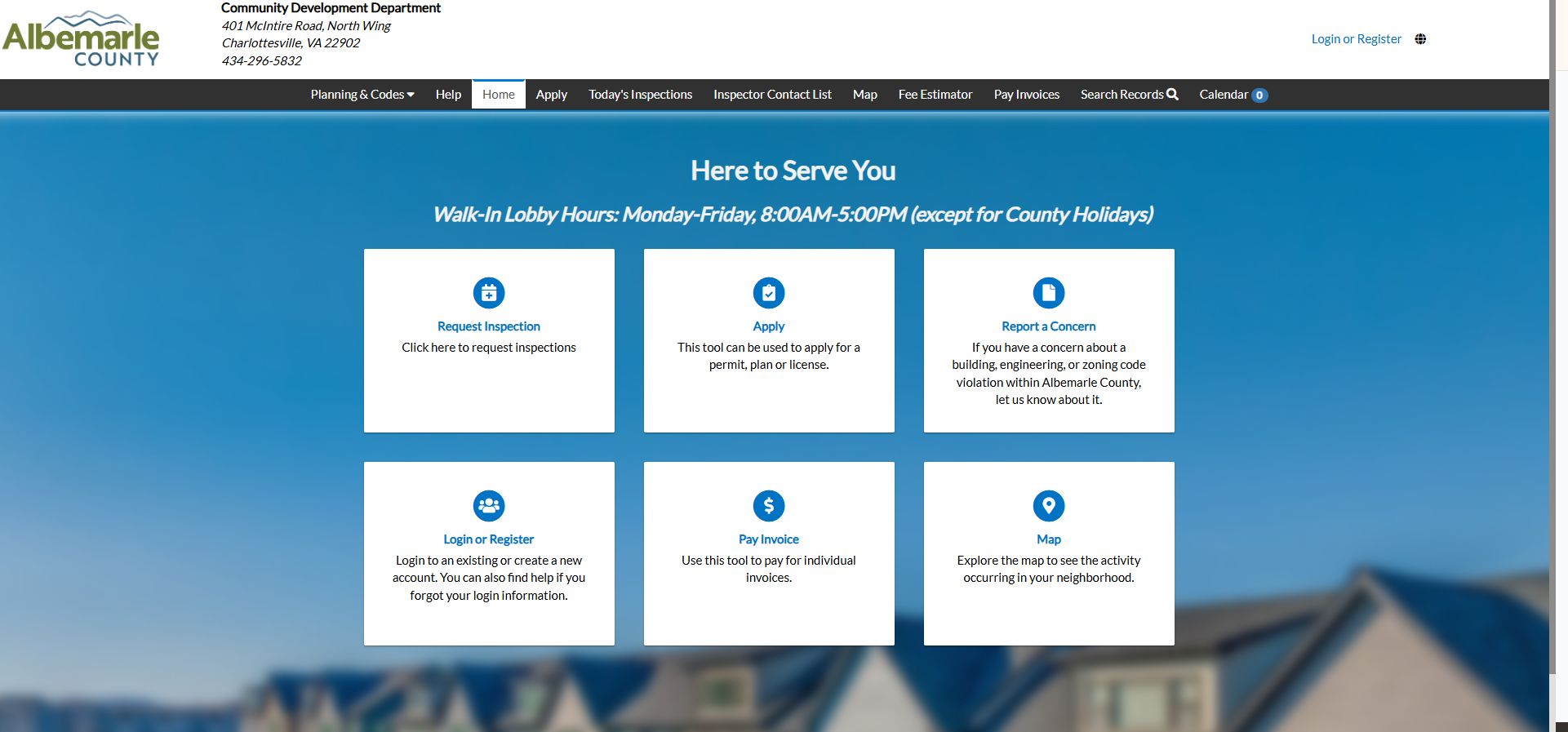
Task: Click the Request Inspection tile link
Action: point(489,326)
